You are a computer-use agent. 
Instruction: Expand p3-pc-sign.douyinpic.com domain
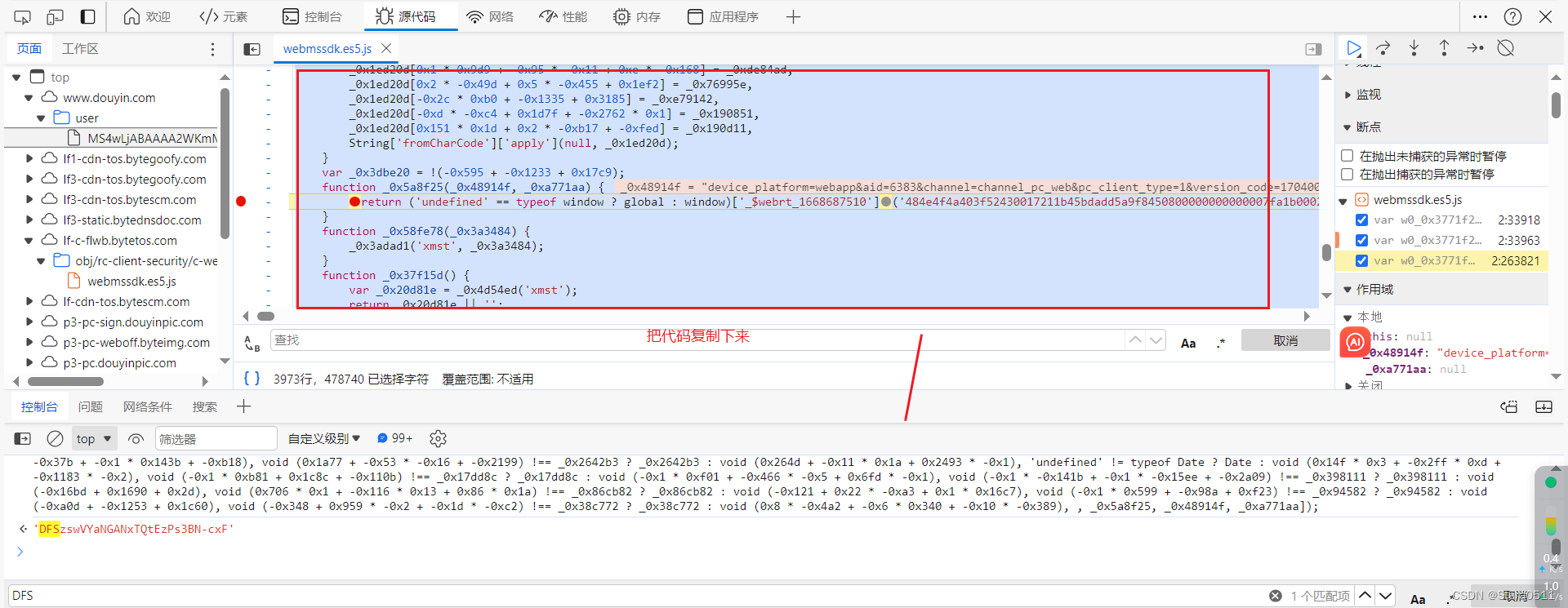[29, 322]
